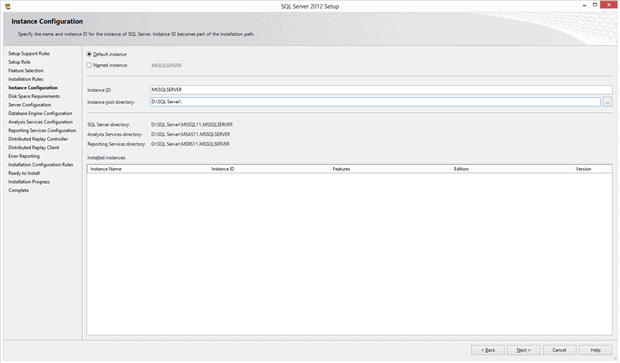Select Instance Configuration step in sidebar
Image resolution: width=620 pixels, height=363 pixels.
33,88
